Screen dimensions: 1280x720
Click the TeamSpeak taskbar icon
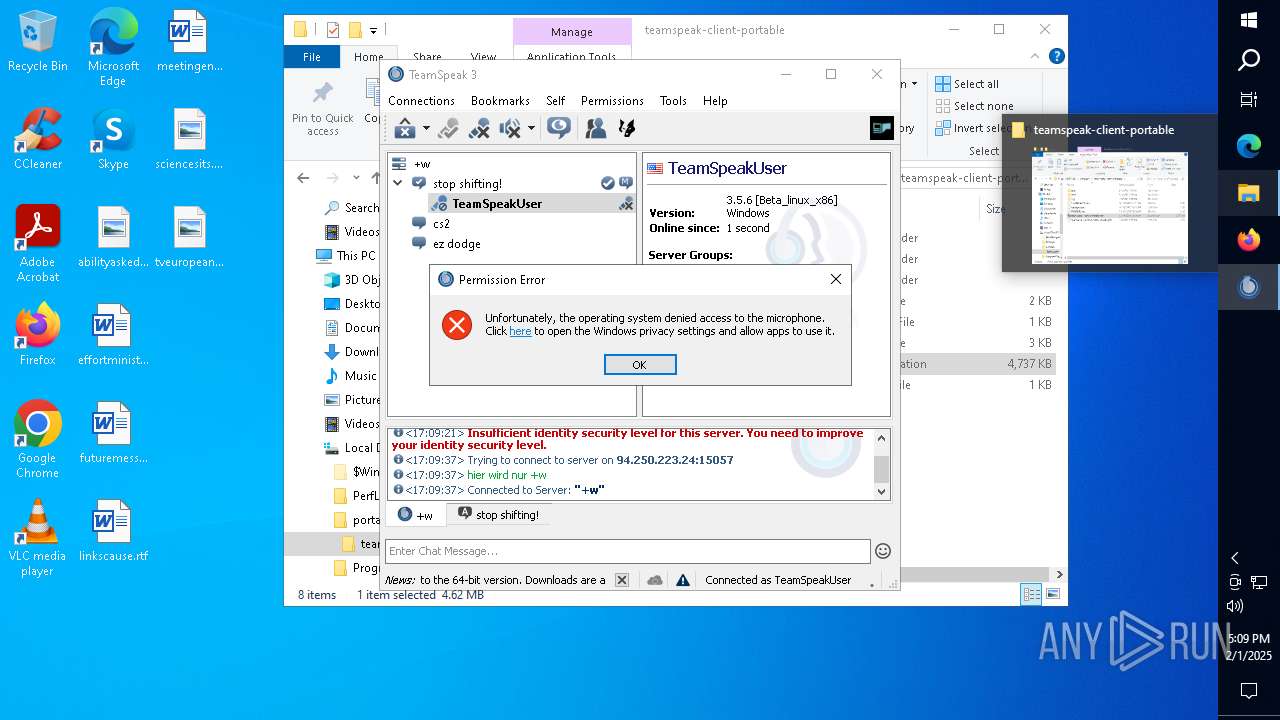click(x=1249, y=287)
